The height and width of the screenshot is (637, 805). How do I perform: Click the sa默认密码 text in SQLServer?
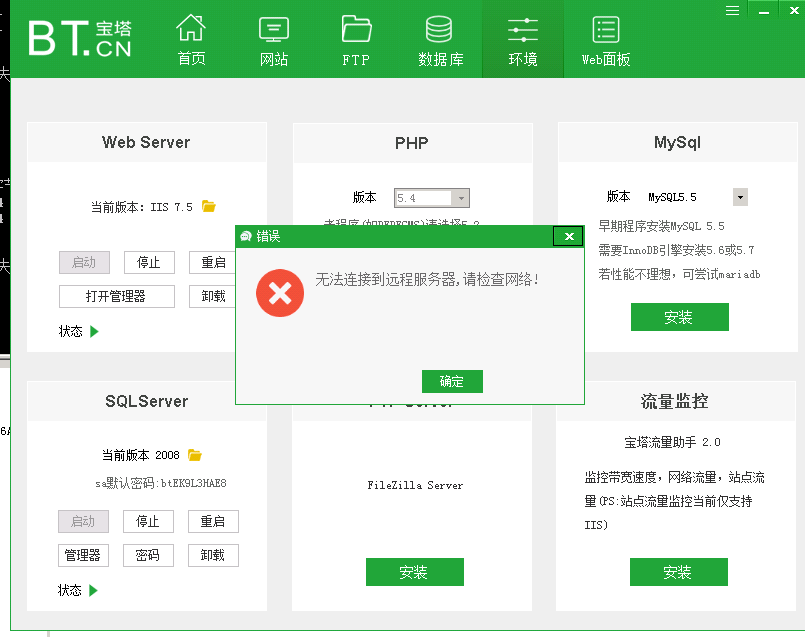(x=161, y=483)
